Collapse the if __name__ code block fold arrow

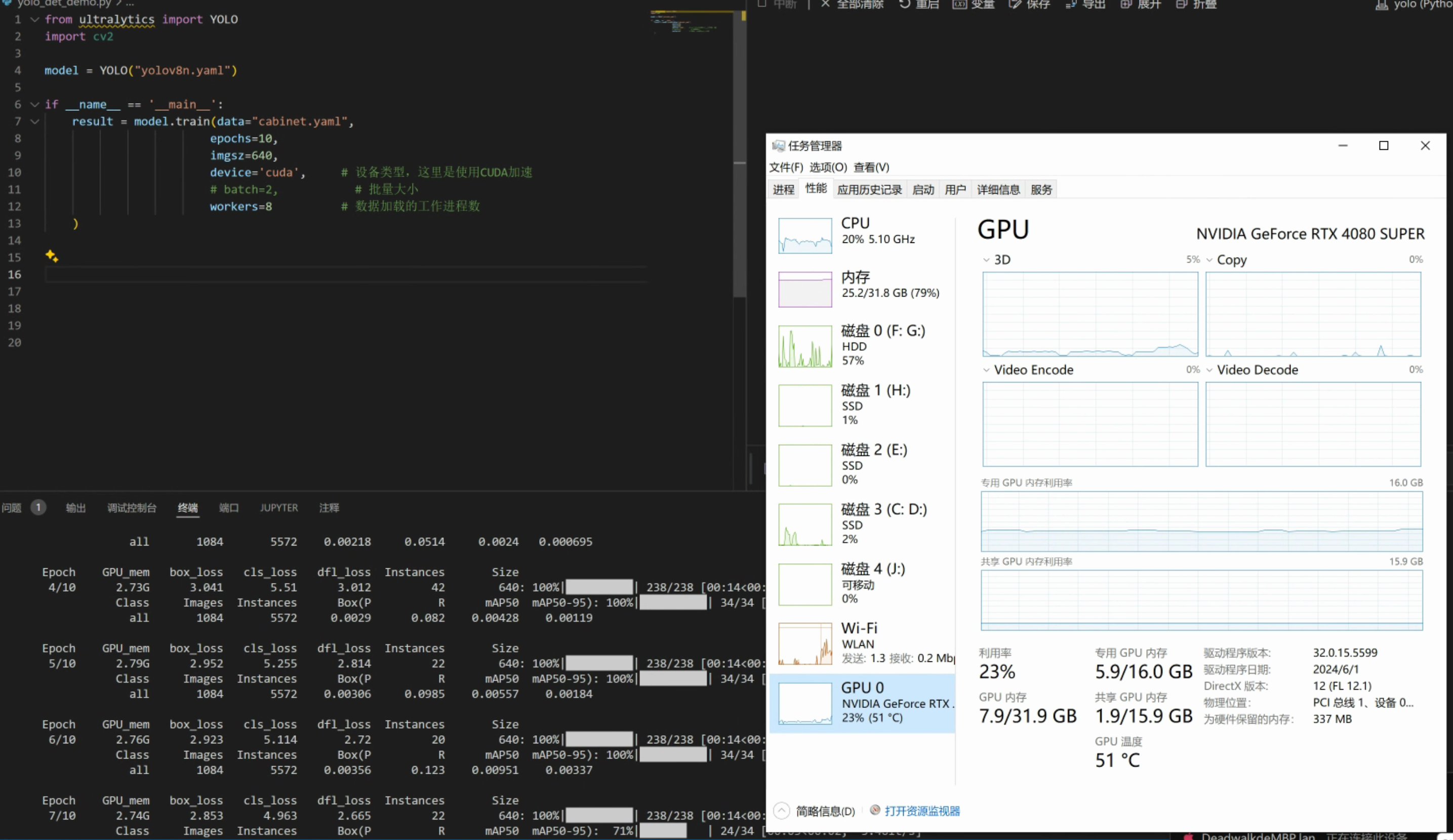34,104
